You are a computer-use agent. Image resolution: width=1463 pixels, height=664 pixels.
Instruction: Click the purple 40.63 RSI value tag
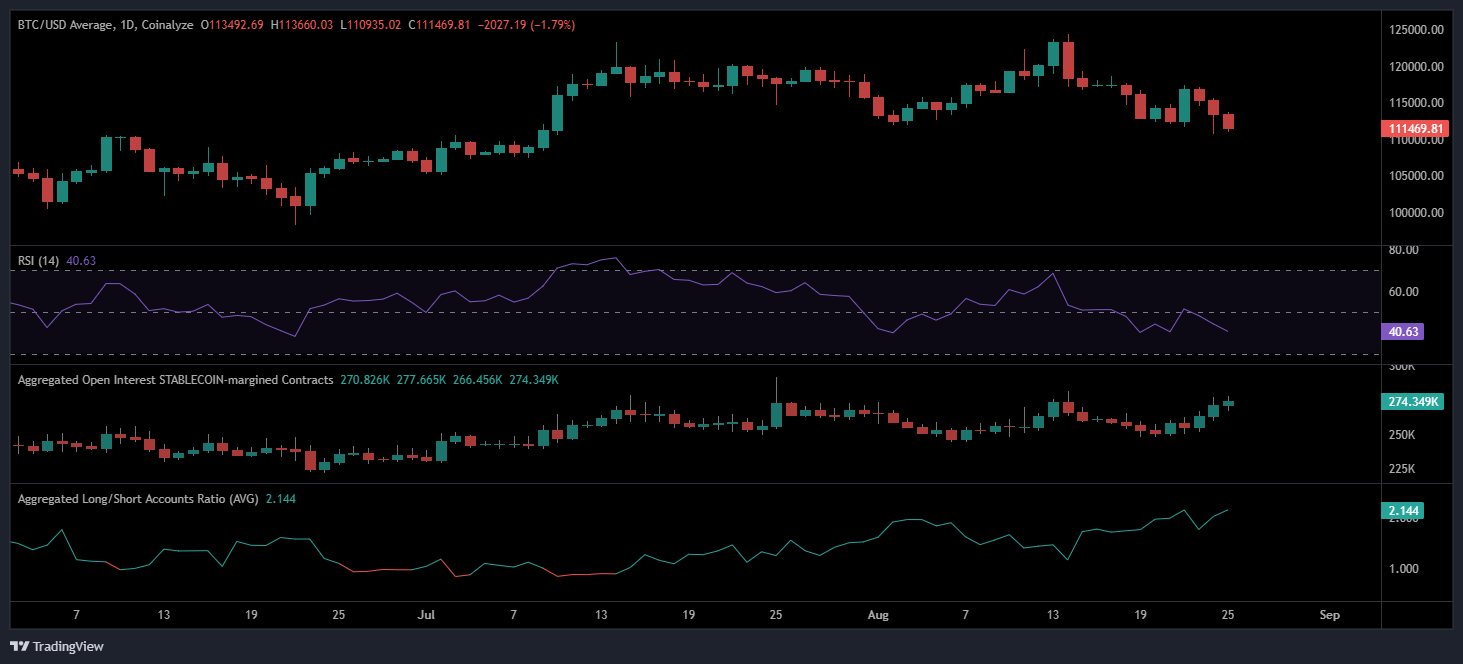point(1400,331)
